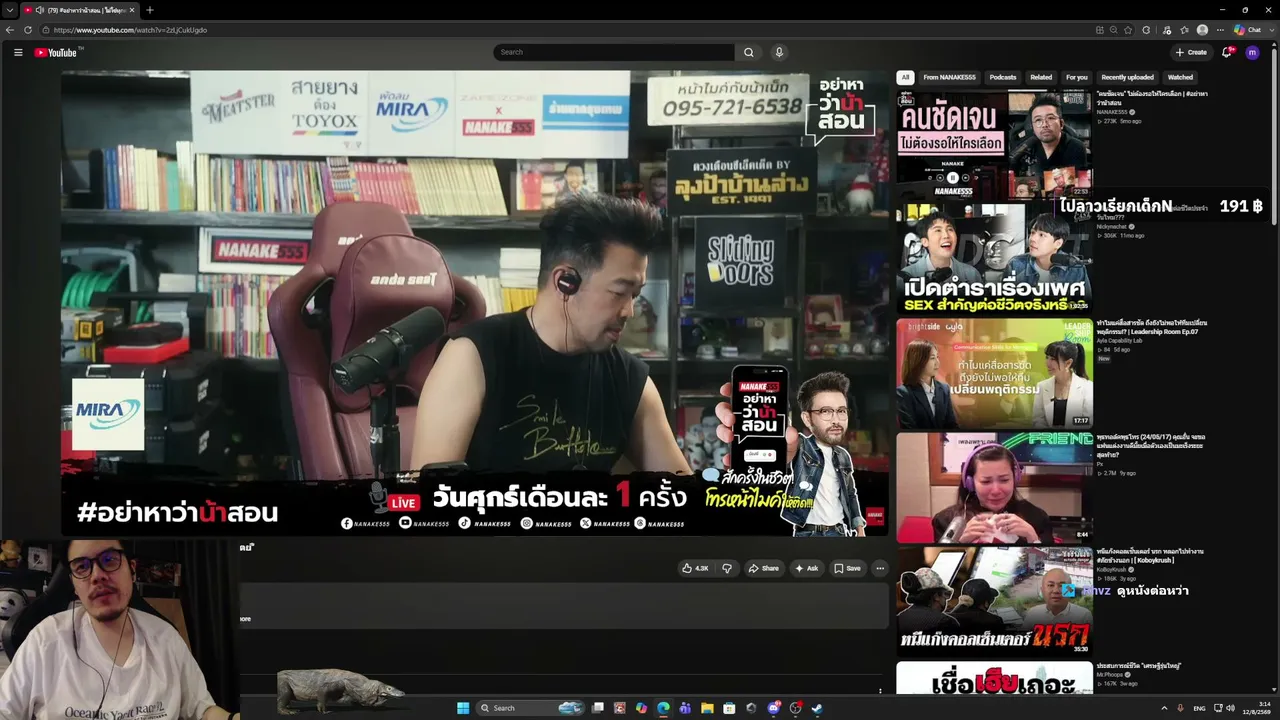
Task: Save the video to a playlist
Action: (x=847, y=568)
